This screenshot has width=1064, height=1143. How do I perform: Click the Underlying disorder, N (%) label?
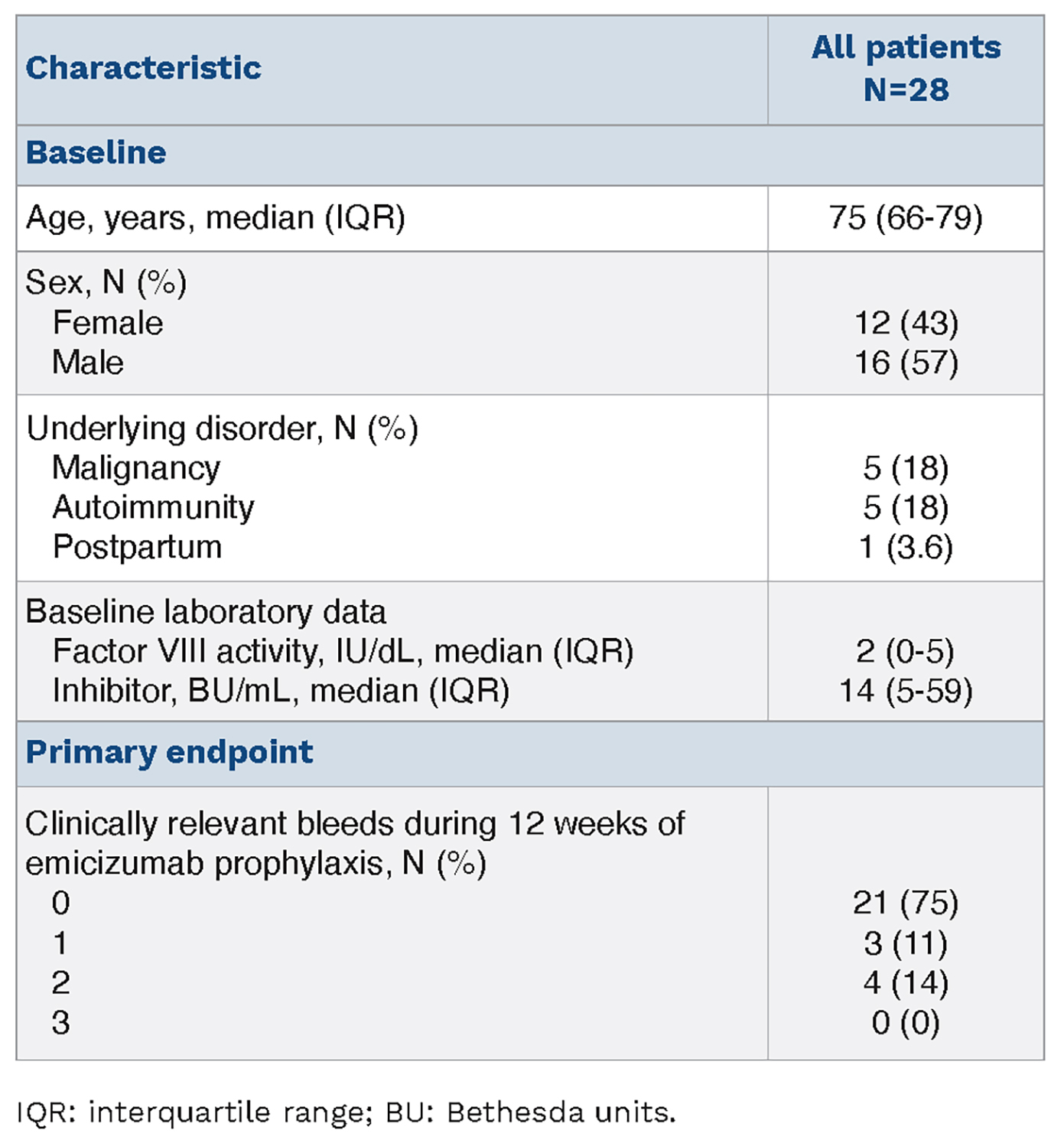(222, 428)
